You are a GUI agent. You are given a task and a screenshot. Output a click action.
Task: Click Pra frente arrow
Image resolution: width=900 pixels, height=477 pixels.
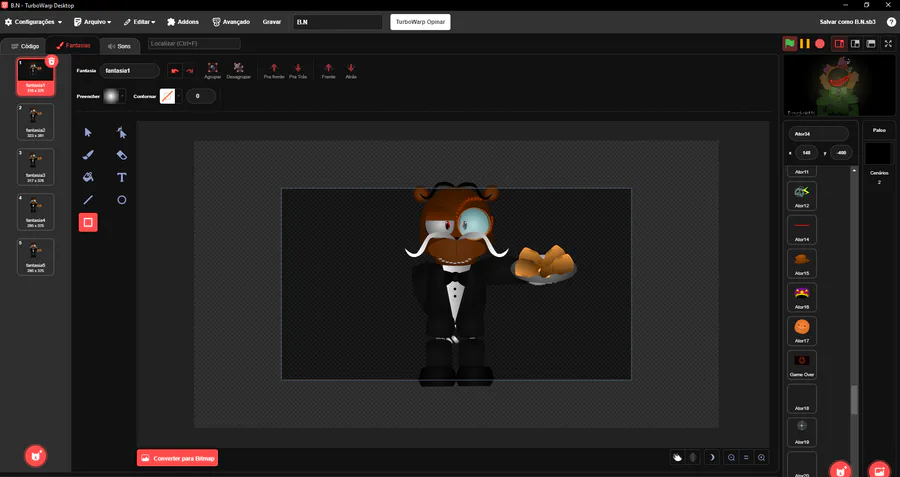tap(274, 68)
